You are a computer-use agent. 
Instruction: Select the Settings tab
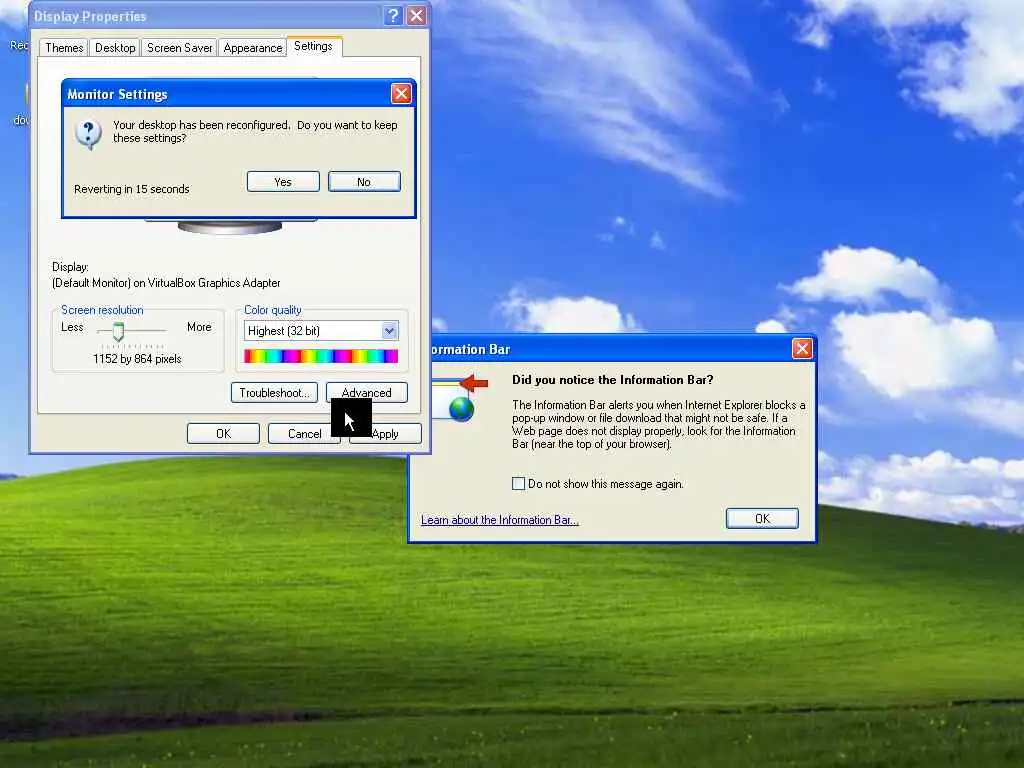click(313, 46)
